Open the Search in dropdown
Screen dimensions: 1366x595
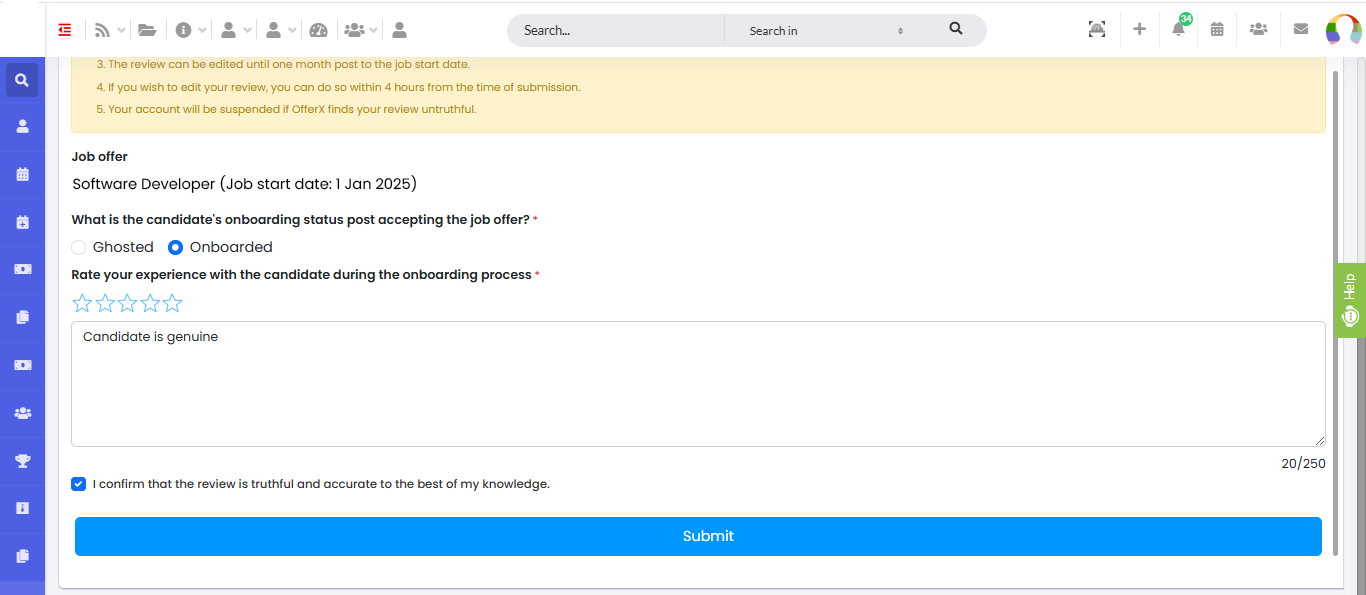pyautogui.click(x=826, y=31)
